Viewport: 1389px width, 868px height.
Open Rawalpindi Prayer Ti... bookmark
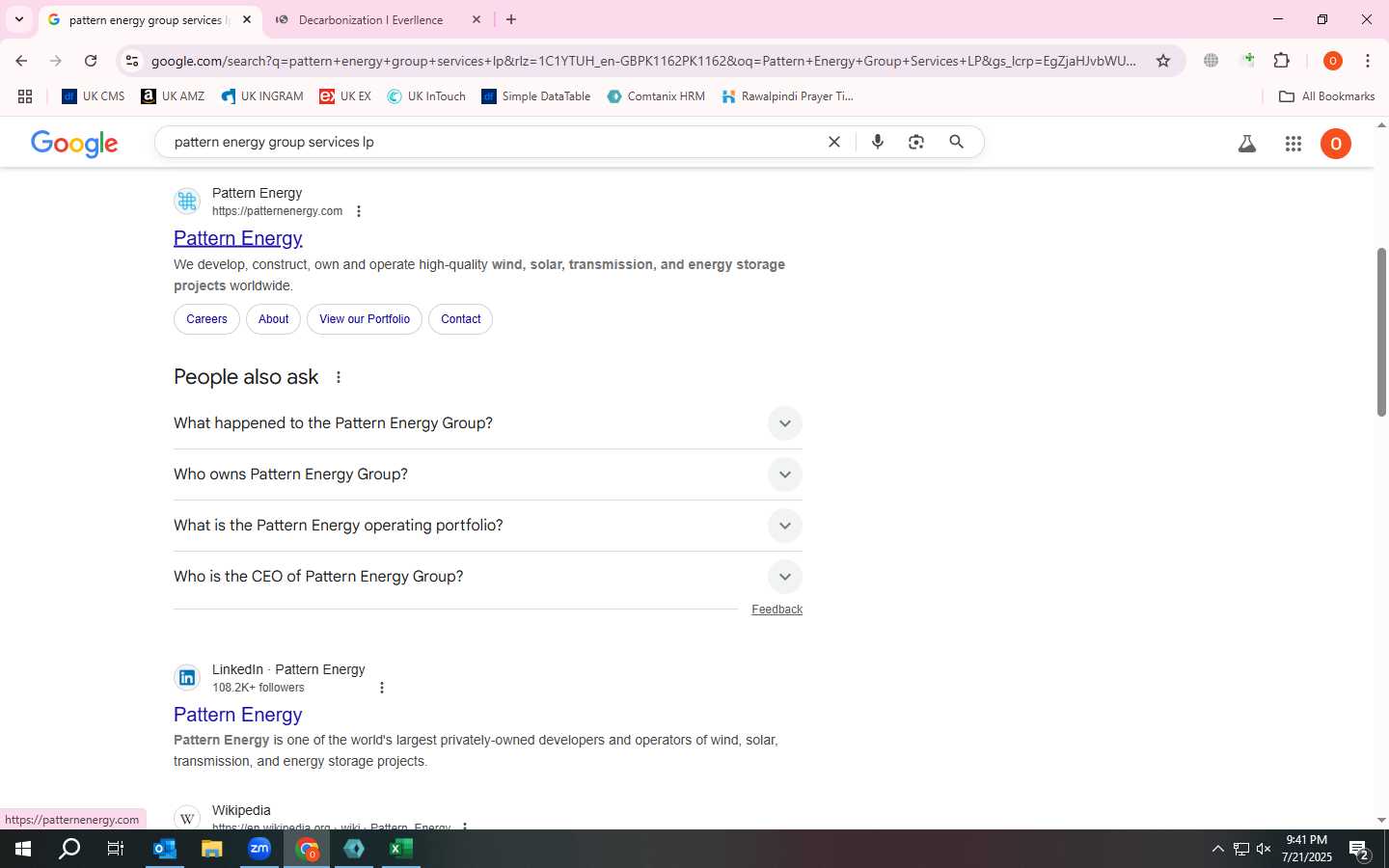point(787,96)
